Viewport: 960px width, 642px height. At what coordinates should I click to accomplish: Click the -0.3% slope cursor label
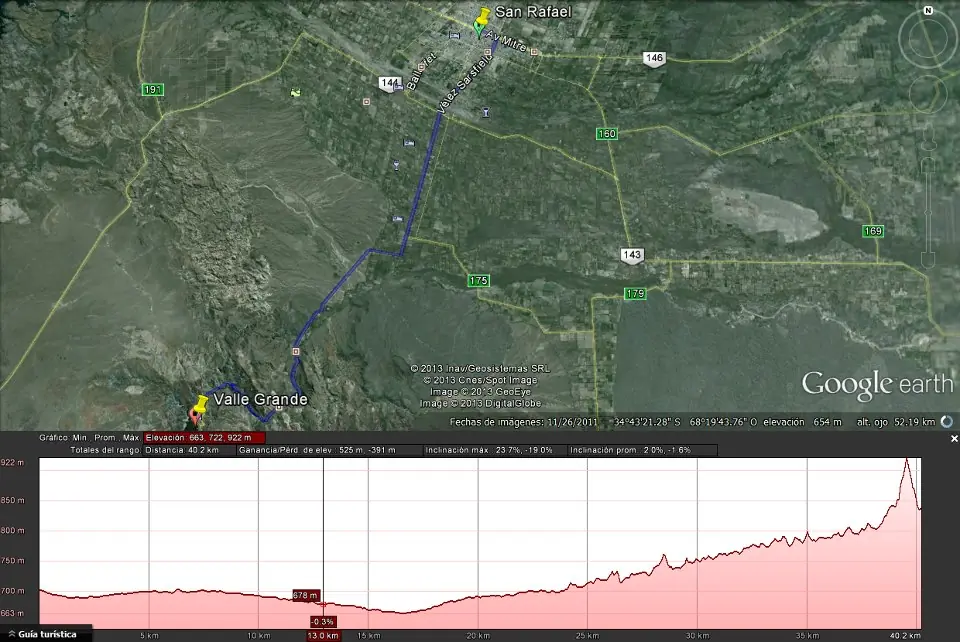coord(322,622)
